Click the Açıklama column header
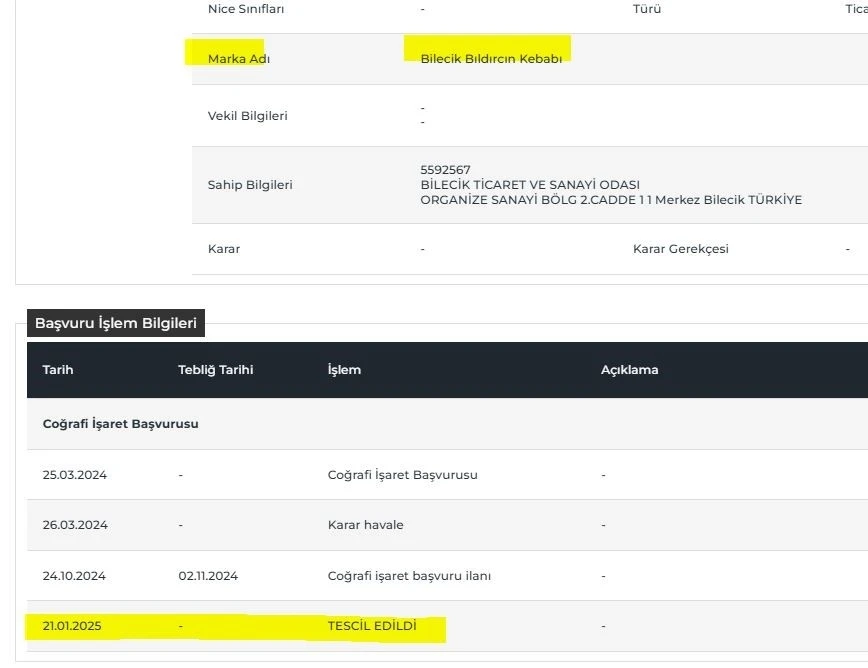This screenshot has width=868, height=668. [629, 370]
